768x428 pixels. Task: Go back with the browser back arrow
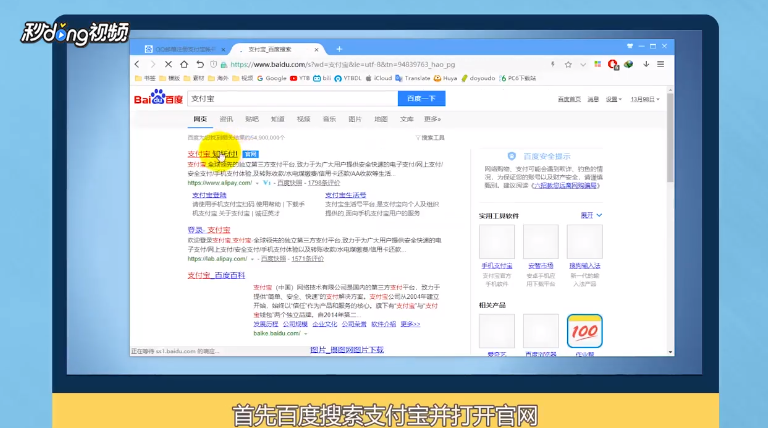tap(137, 64)
